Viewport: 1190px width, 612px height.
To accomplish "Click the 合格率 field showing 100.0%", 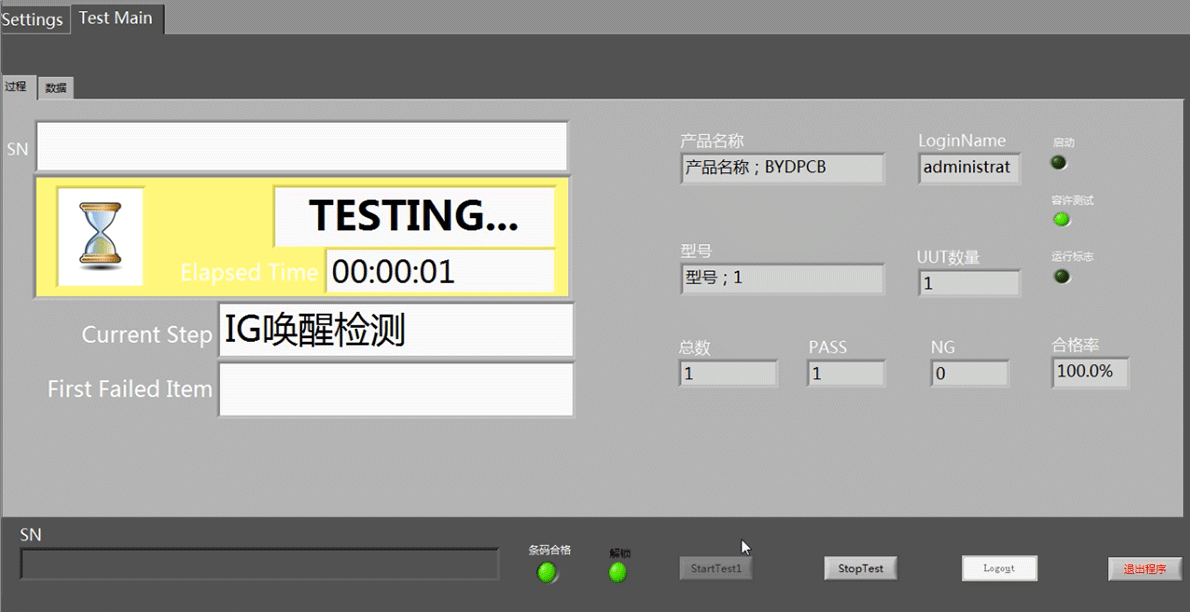I will click(x=1089, y=372).
